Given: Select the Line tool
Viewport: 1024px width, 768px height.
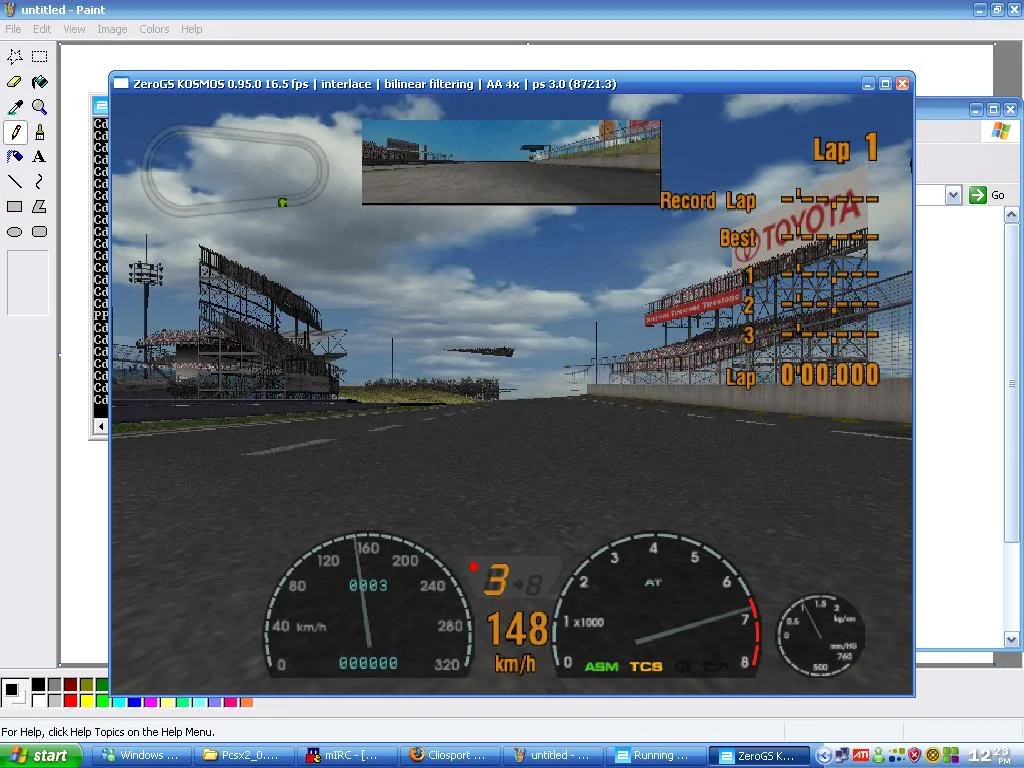Looking at the screenshot, I should point(15,182).
